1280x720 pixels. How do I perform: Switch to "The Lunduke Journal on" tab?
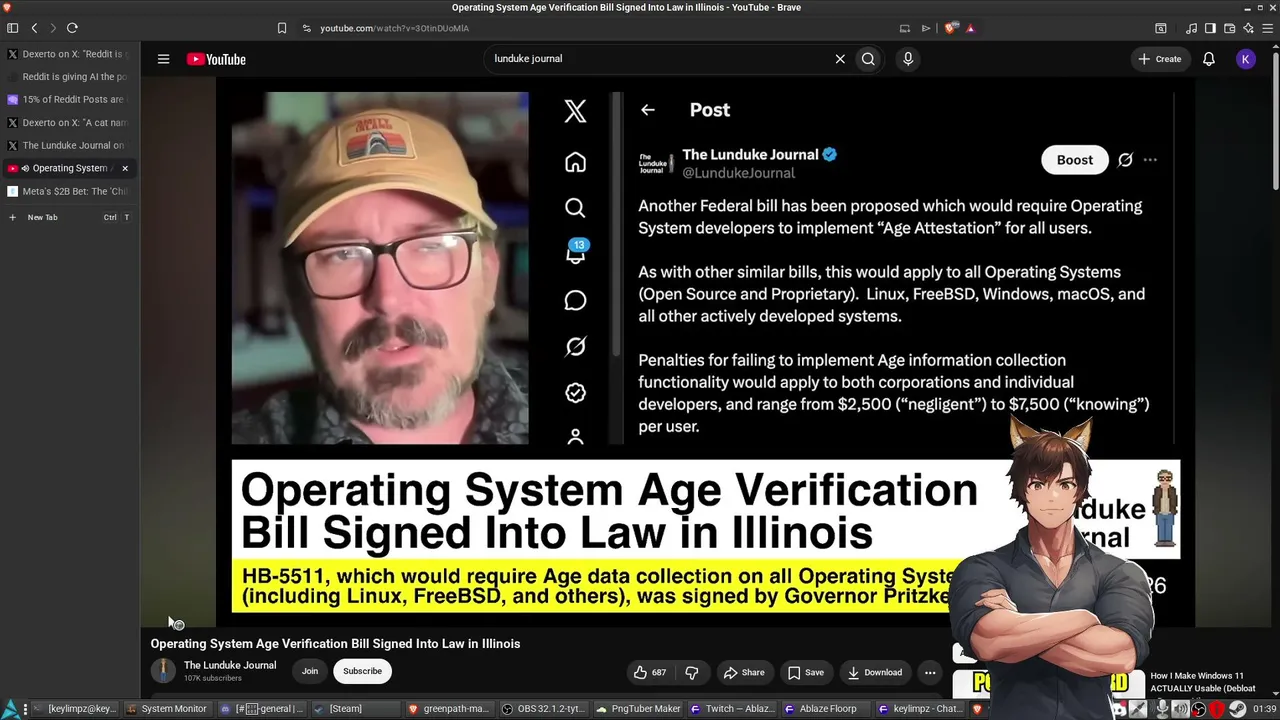click(69, 146)
